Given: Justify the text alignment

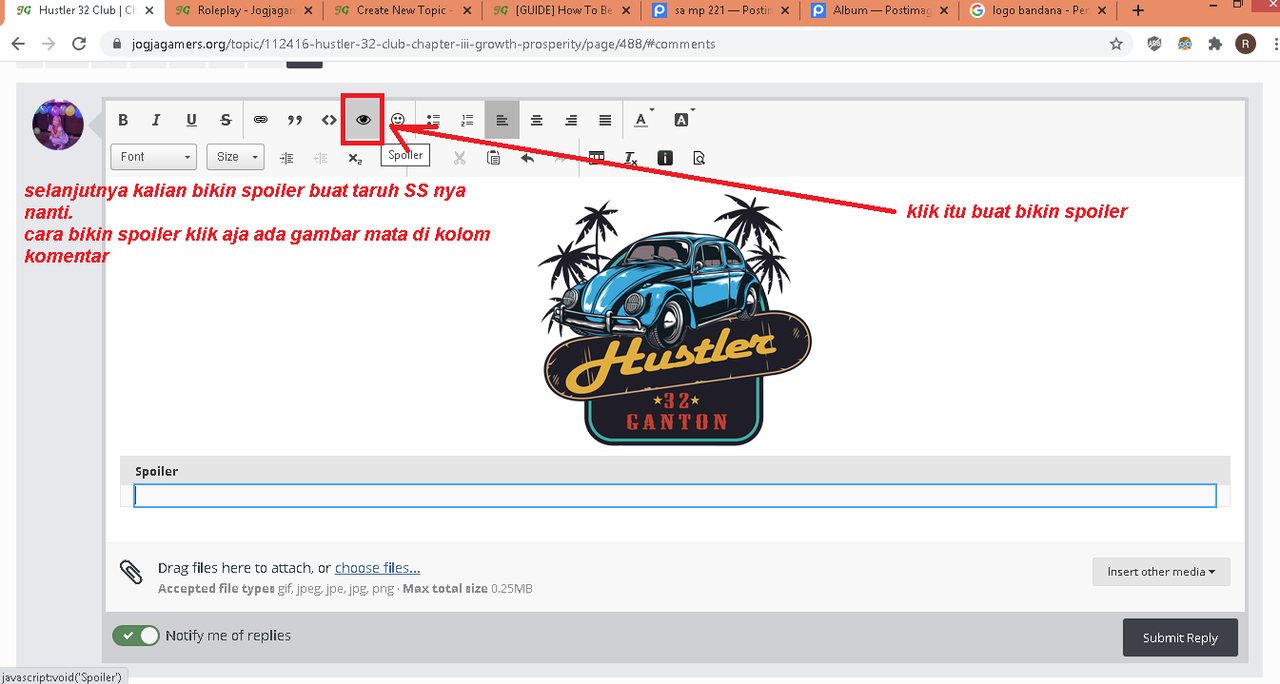Looking at the screenshot, I should pyautogui.click(x=605, y=120).
